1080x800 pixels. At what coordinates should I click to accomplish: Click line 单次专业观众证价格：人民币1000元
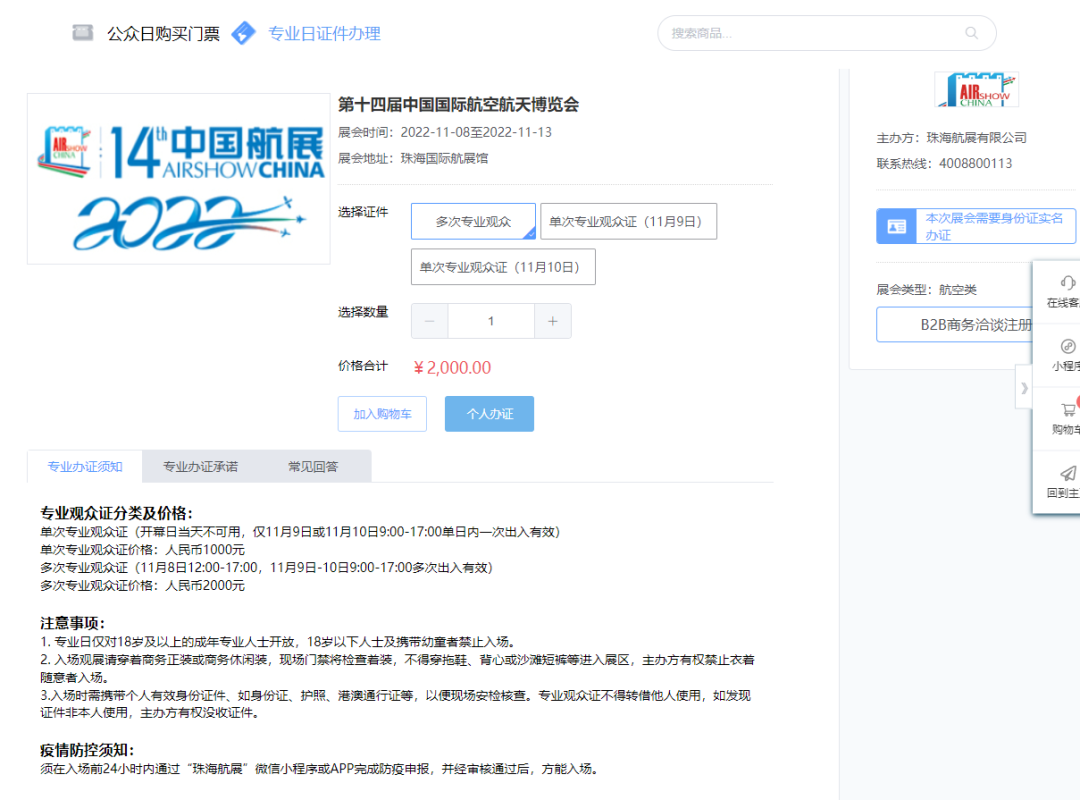click(x=143, y=550)
